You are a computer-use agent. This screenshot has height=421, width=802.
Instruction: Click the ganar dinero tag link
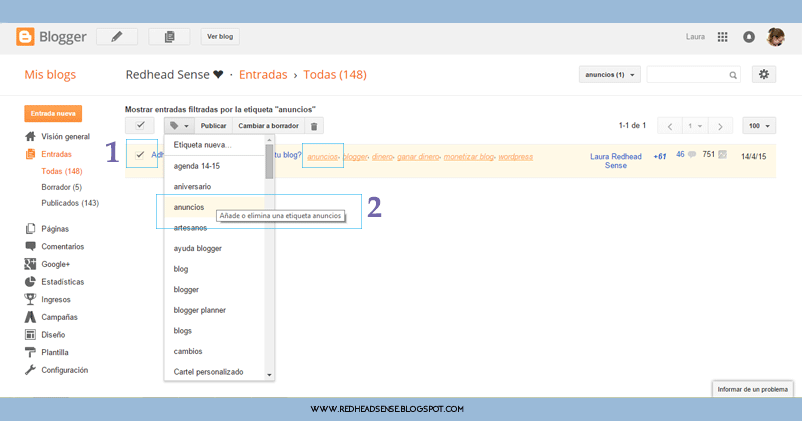pos(418,157)
